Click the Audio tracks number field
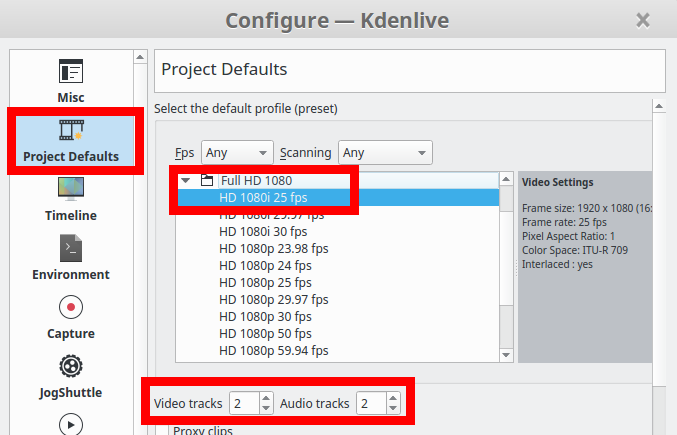The image size is (677, 435). pyautogui.click(x=371, y=403)
